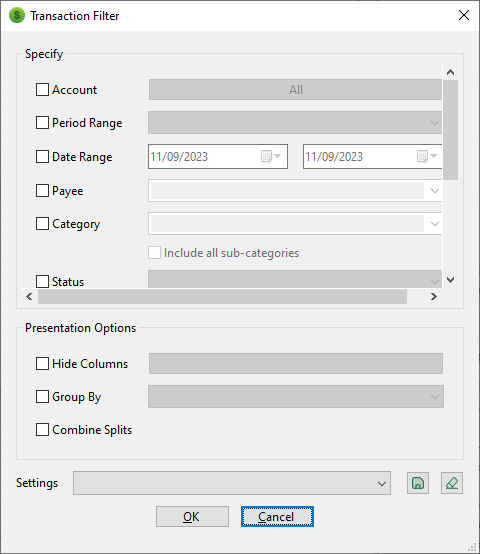This screenshot has width=480, height=554.
Task: Tick the Period Range checkbox
Action: pyautogui.click(x=42, y=123)
